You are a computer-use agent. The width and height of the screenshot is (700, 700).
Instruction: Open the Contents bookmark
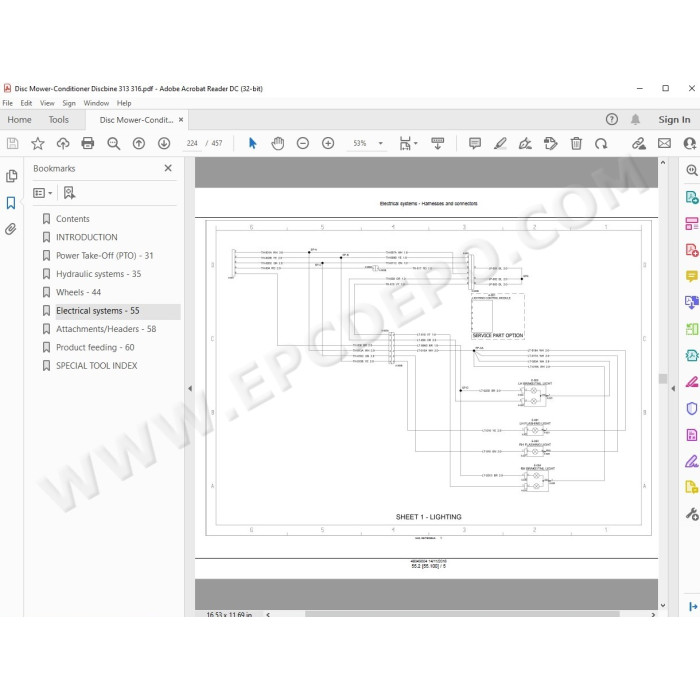click(x=73, y=219)
